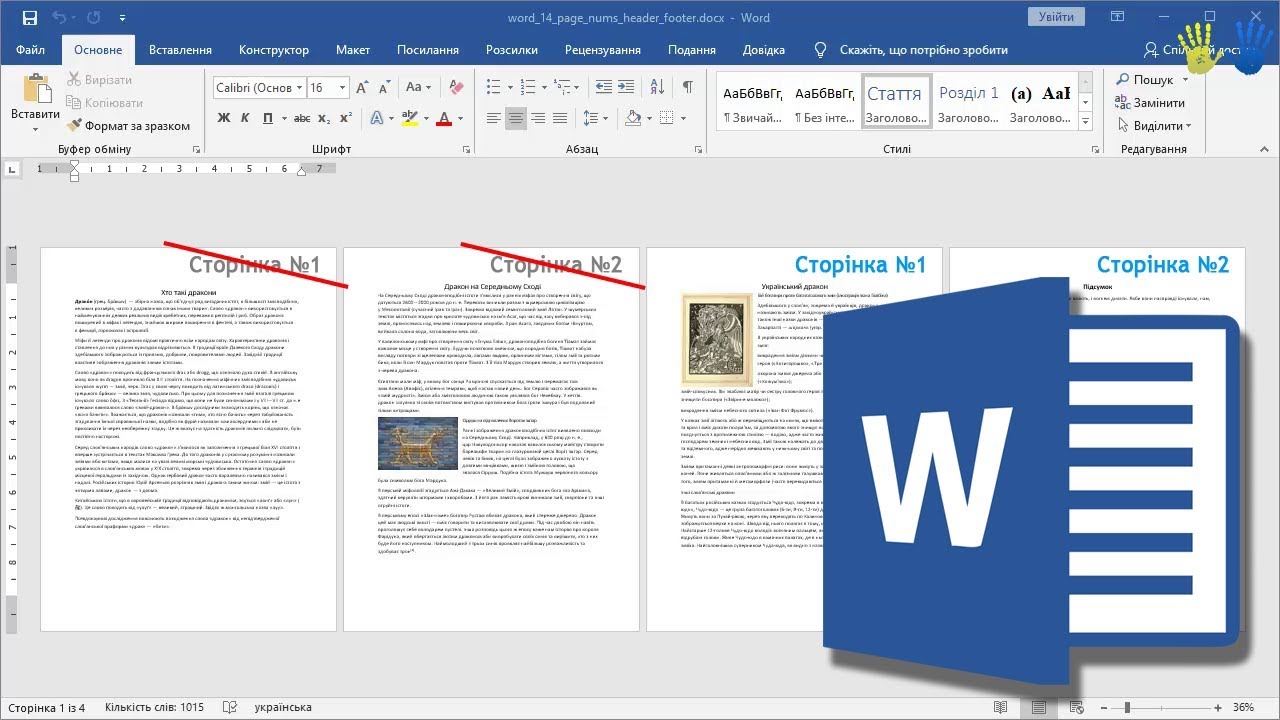
Task: Open the font size dropdown showing 16
Action: tap(344, 88)
